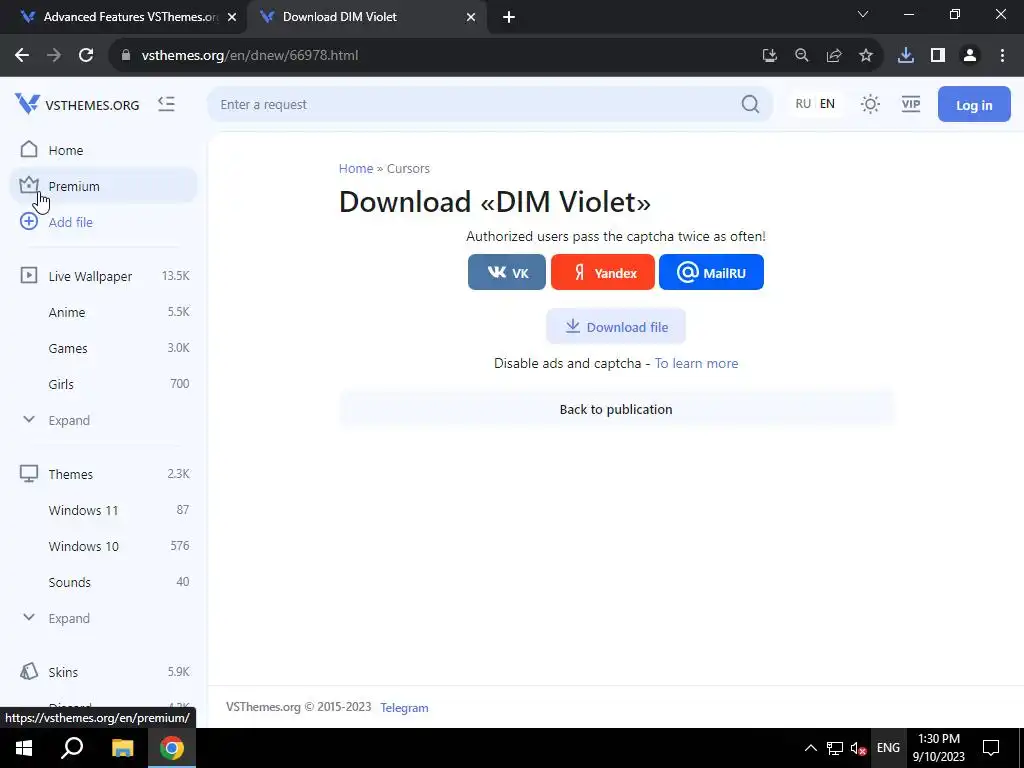1024x768 pixels.
Task: Open the Games subcategory
Action: (103, 348)
